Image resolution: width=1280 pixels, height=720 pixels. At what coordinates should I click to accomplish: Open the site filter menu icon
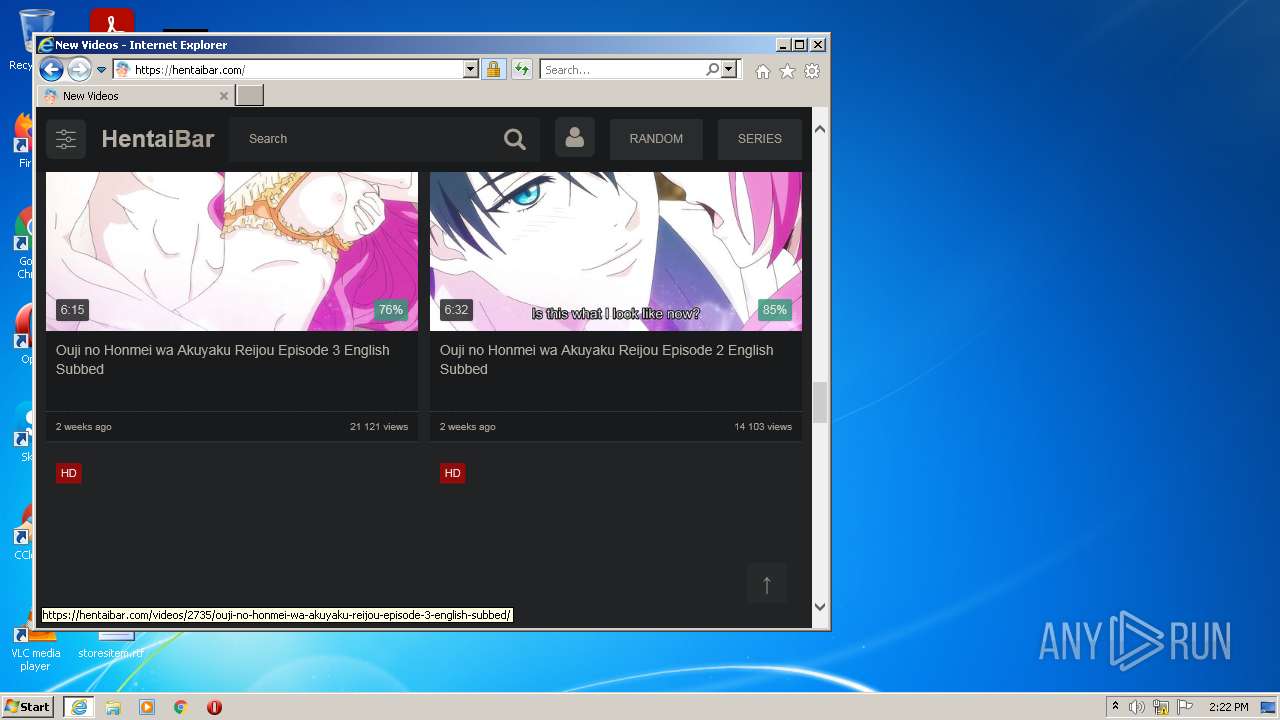tap(66, 139)
